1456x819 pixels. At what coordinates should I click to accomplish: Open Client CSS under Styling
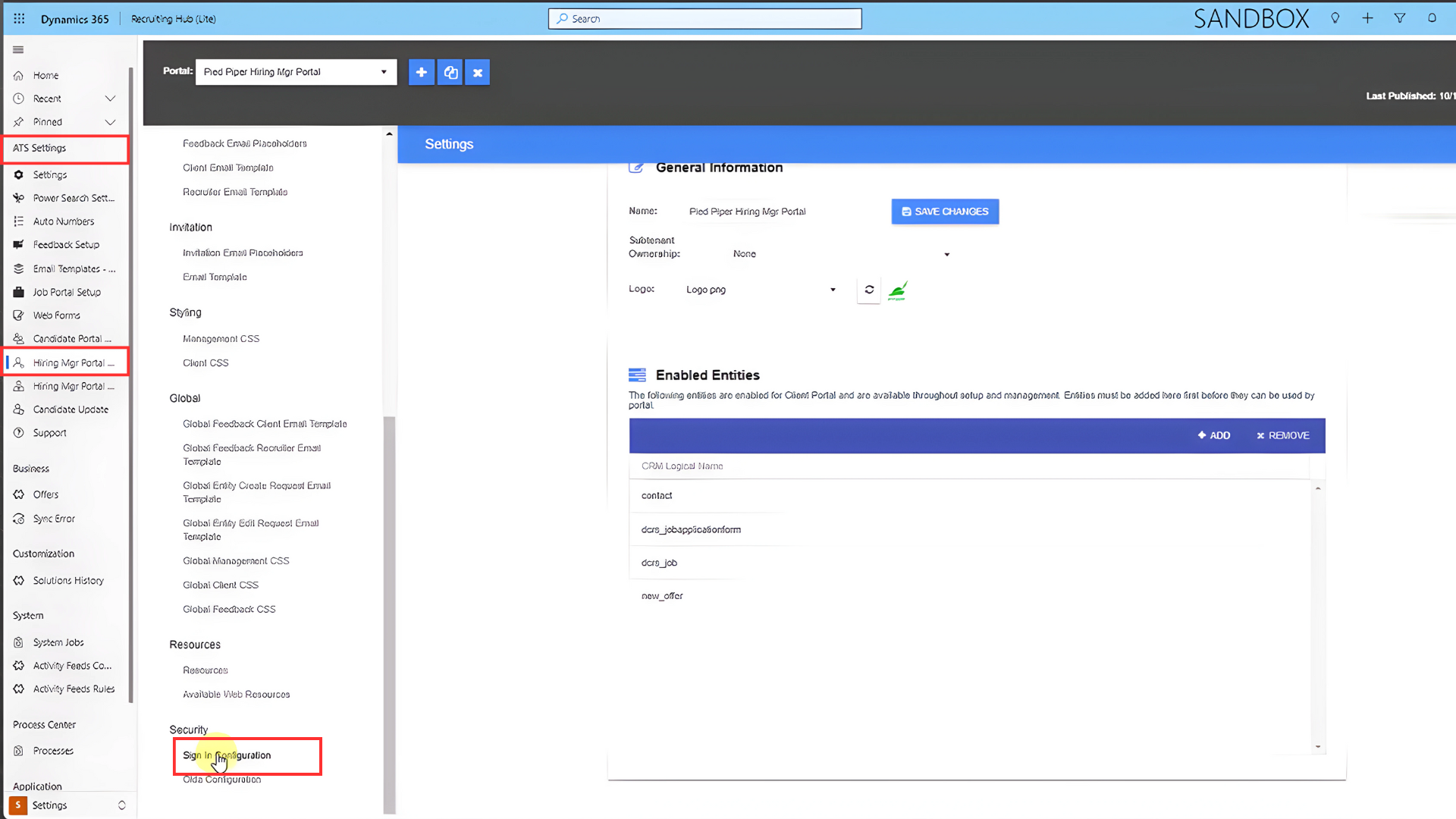point(206,364)
